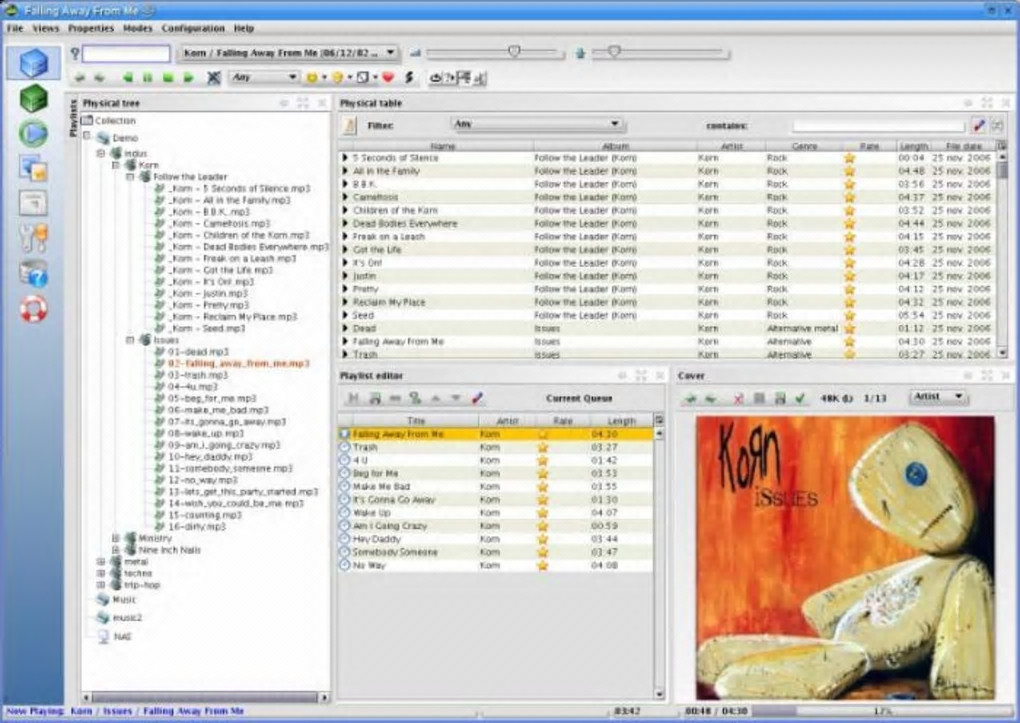Image resolution: width=1020 pixels, height=723 pixels.
Task: Click the green checkmark default cover icon
Action: 800,398
